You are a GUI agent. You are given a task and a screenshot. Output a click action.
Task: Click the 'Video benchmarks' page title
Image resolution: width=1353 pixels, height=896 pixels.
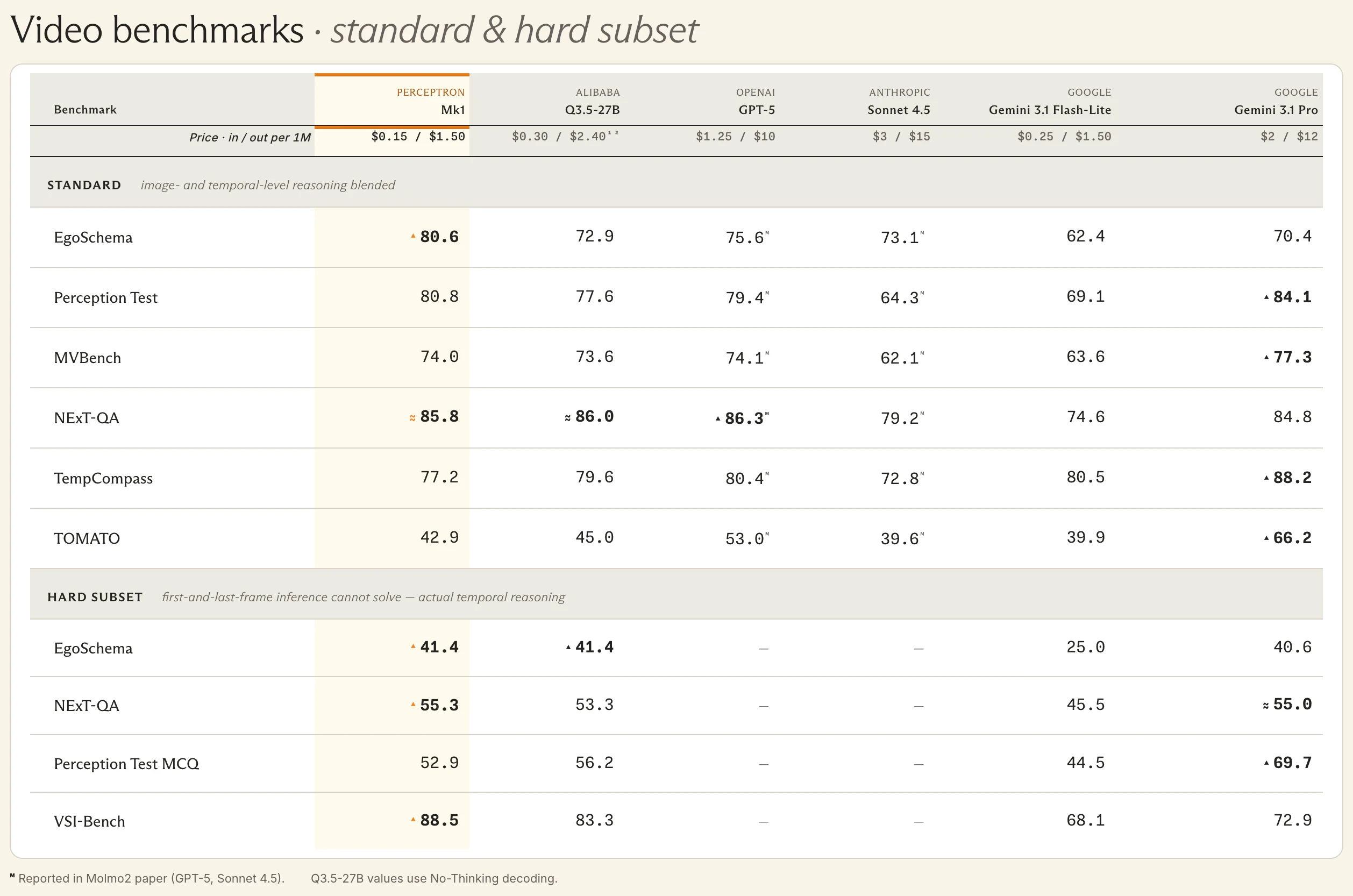pyautogui.click(x=157, y=30)
